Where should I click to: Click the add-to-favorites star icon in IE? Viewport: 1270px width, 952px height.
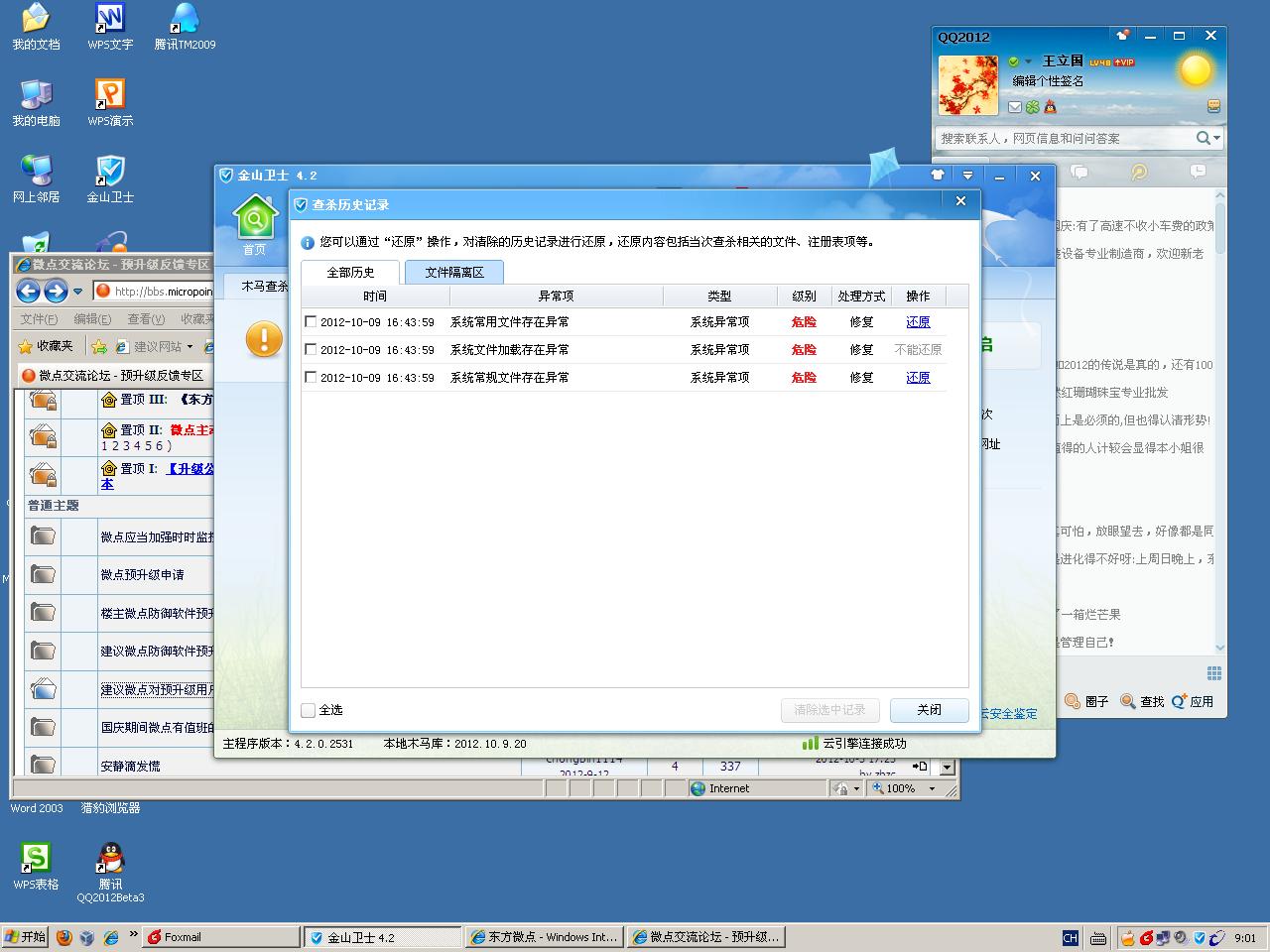pos(99,346)
